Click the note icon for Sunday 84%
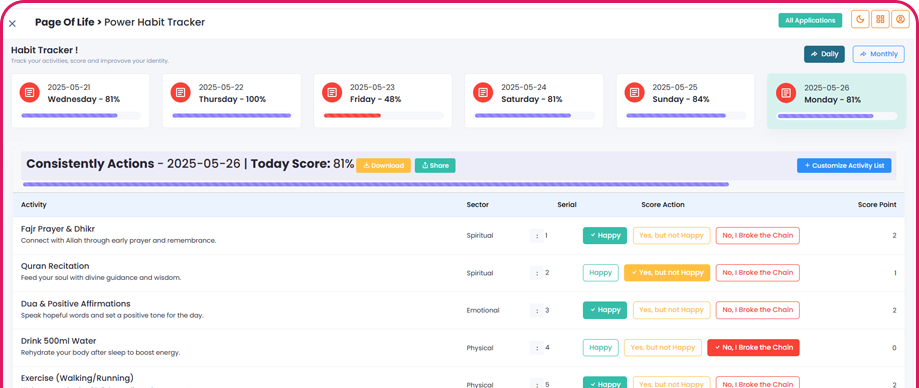919x388 pixels. (x=634, y=93)
